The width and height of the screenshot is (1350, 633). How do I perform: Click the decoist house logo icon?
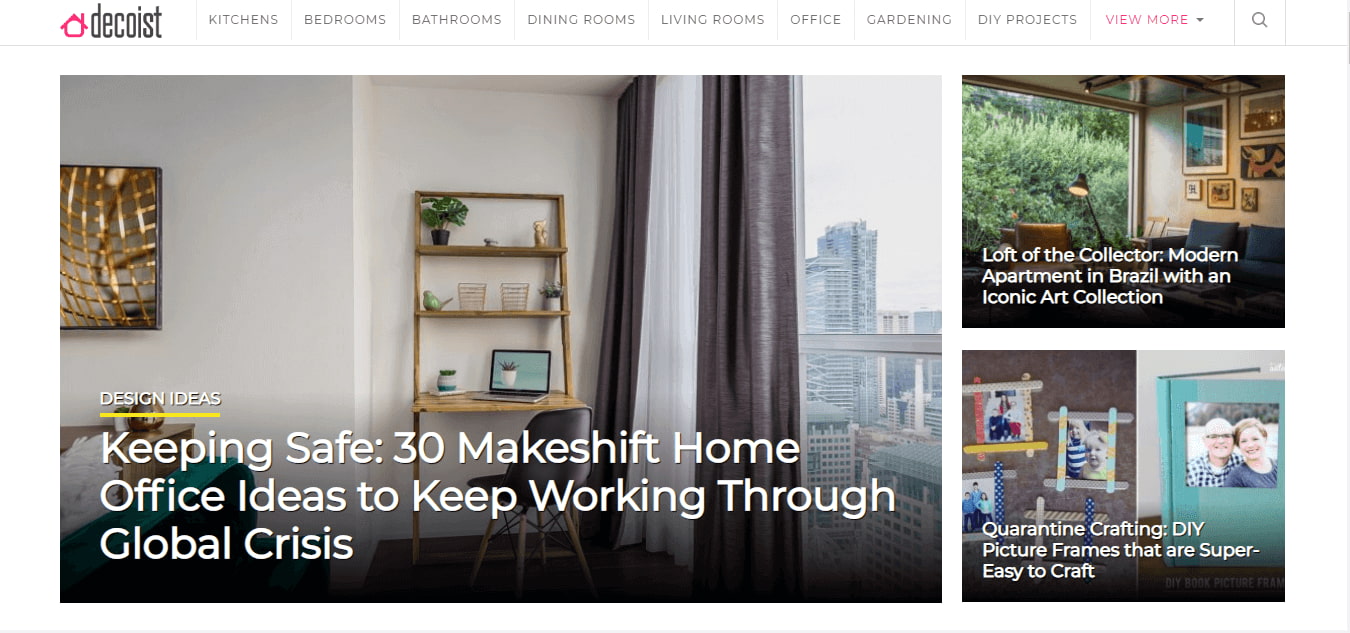(x=73, y=24)
